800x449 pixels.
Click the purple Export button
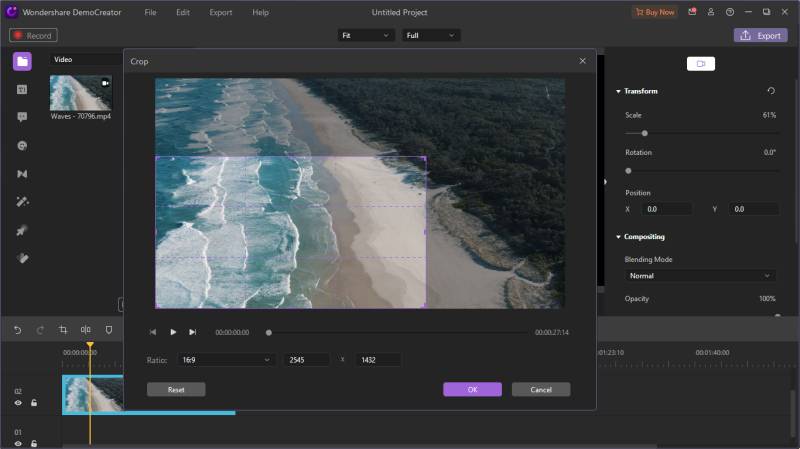[760, 35]
